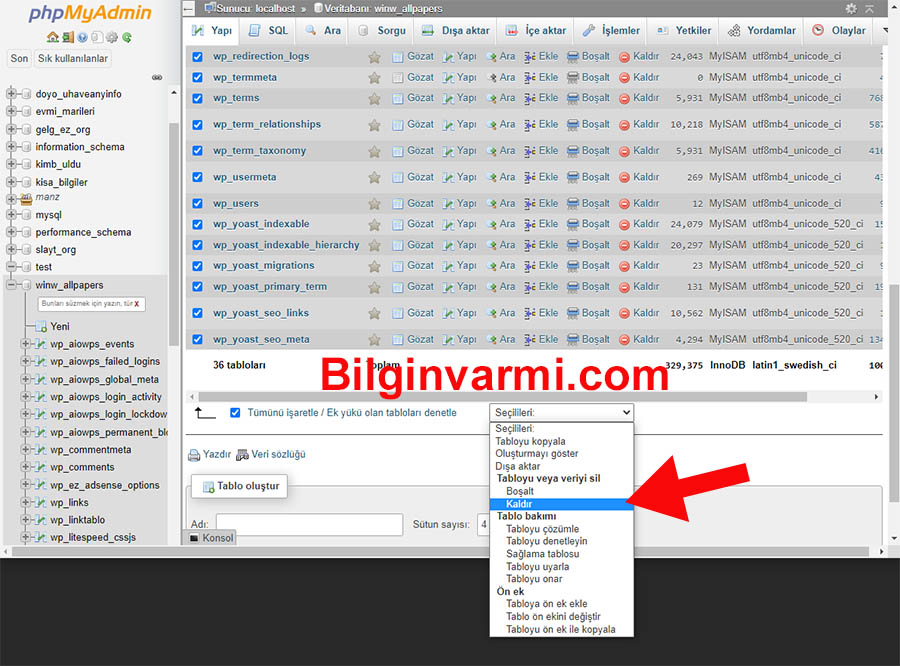The height and width of the screenshot is (666, 900).
Task: Toggle the wp_yoast_indexable_hierarchy checkbox
Action: click(x=197, y=246)
